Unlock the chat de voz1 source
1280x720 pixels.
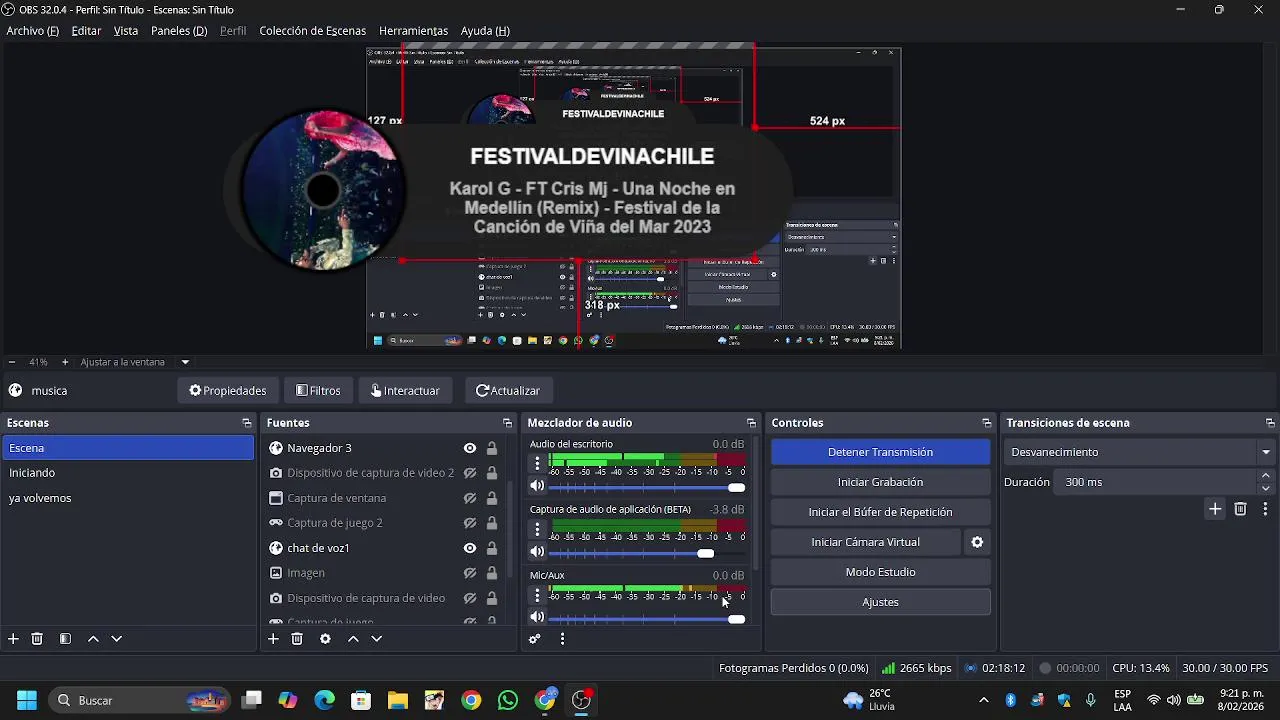(x=492, y=548)
